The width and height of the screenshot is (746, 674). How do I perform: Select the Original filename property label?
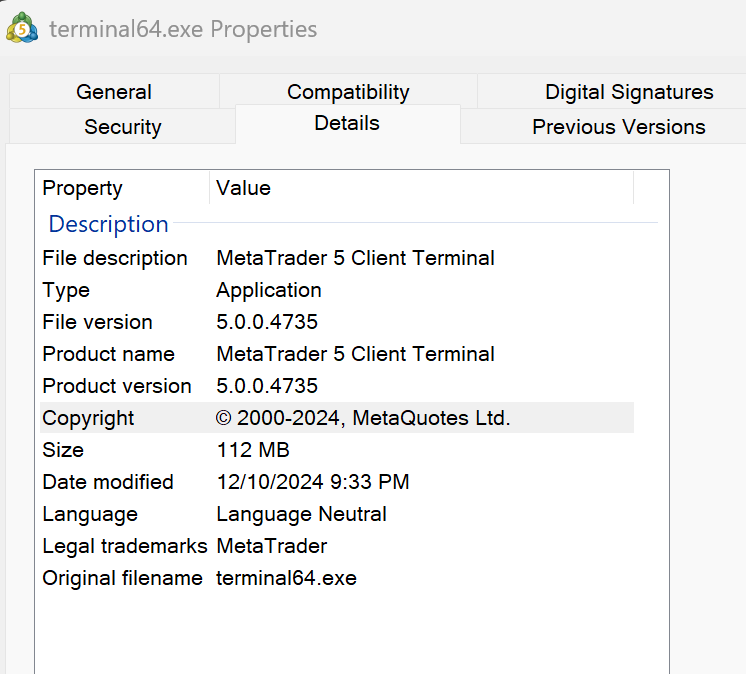[122, 578]
